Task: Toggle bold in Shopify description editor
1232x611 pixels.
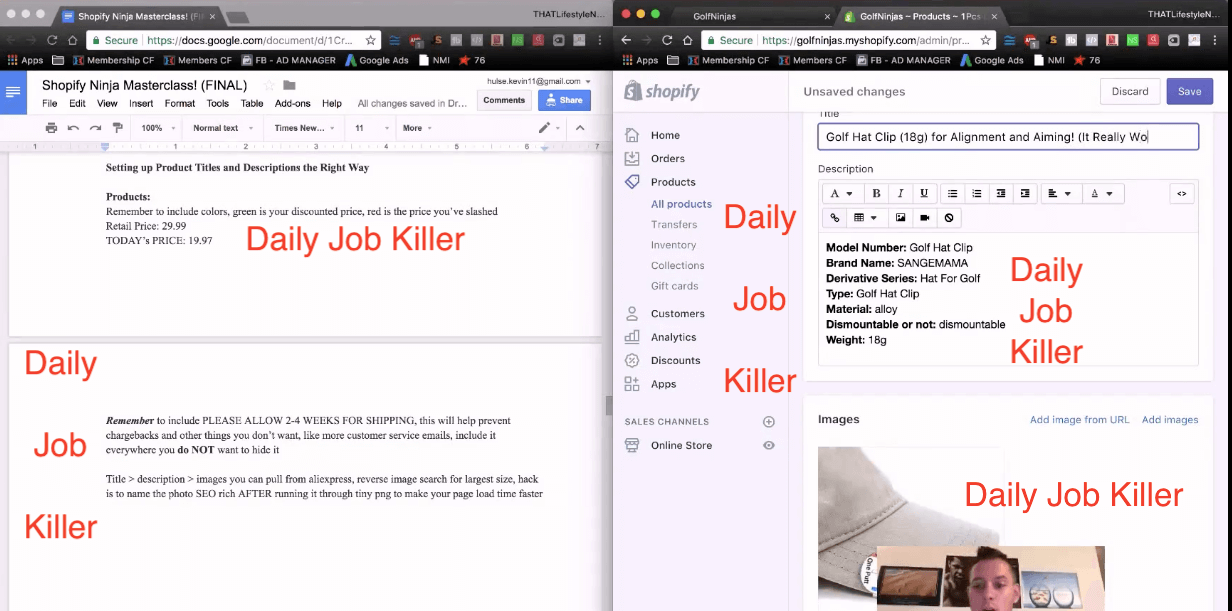Action: (x=876, y=193)
